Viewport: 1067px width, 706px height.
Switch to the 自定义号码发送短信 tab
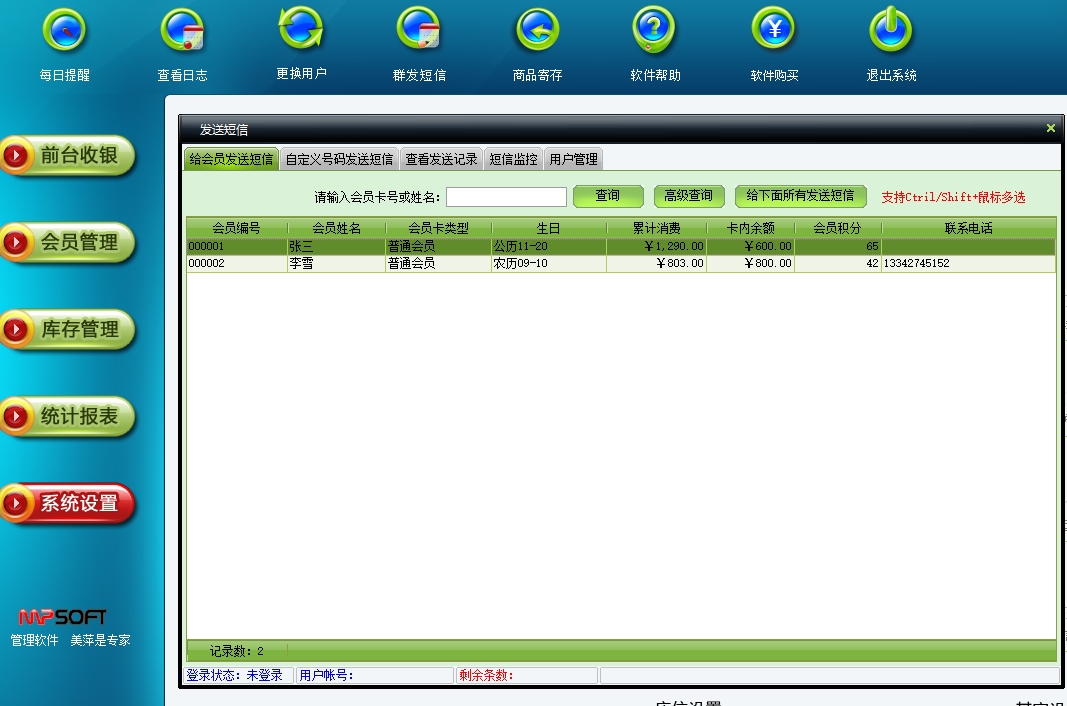(339, 159)
